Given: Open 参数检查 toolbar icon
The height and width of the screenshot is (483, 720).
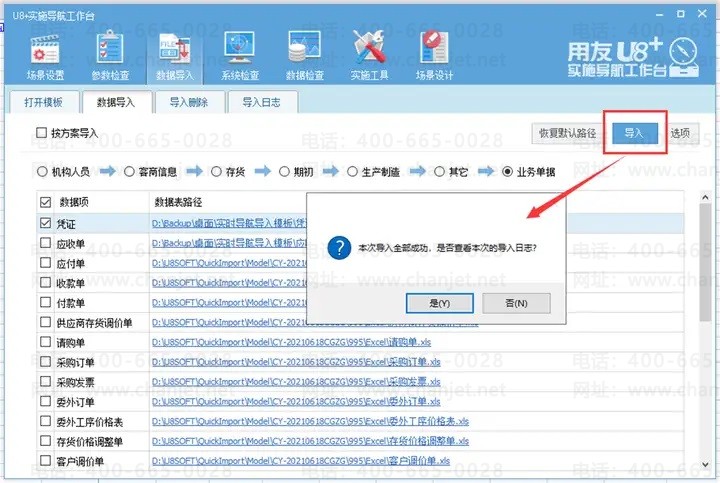Looking at the screenshot, I should pos(110,57).
